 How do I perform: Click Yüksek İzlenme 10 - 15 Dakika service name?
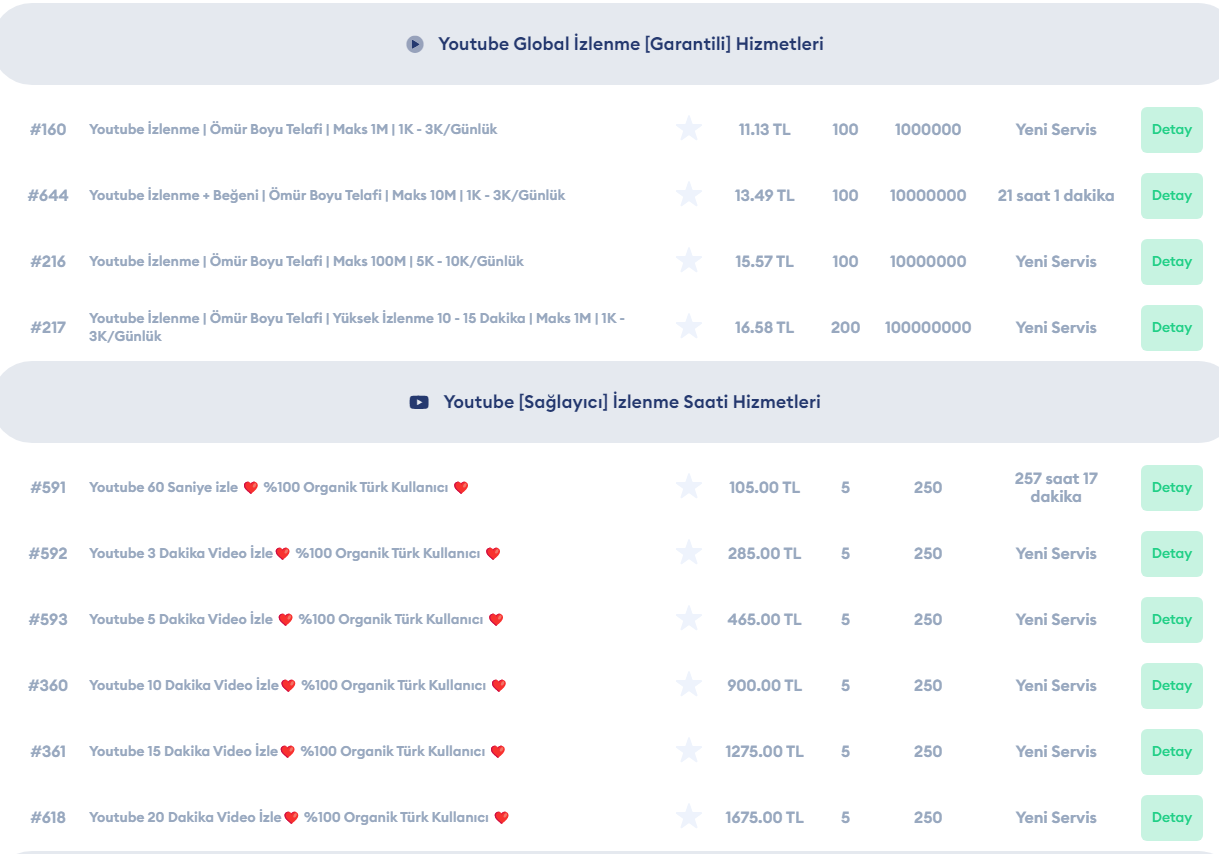pos(357,327)
